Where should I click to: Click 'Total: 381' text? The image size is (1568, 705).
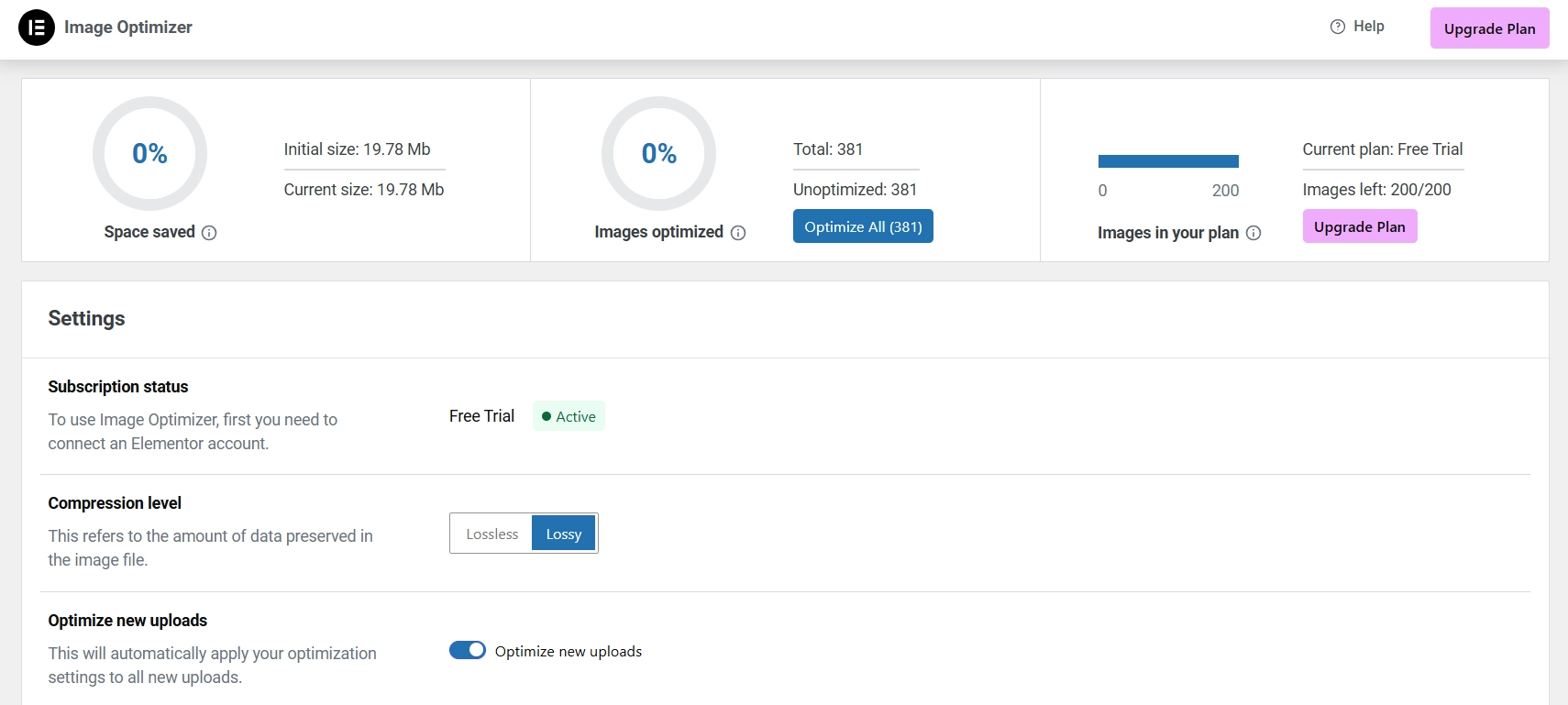(x=828, y=149)
